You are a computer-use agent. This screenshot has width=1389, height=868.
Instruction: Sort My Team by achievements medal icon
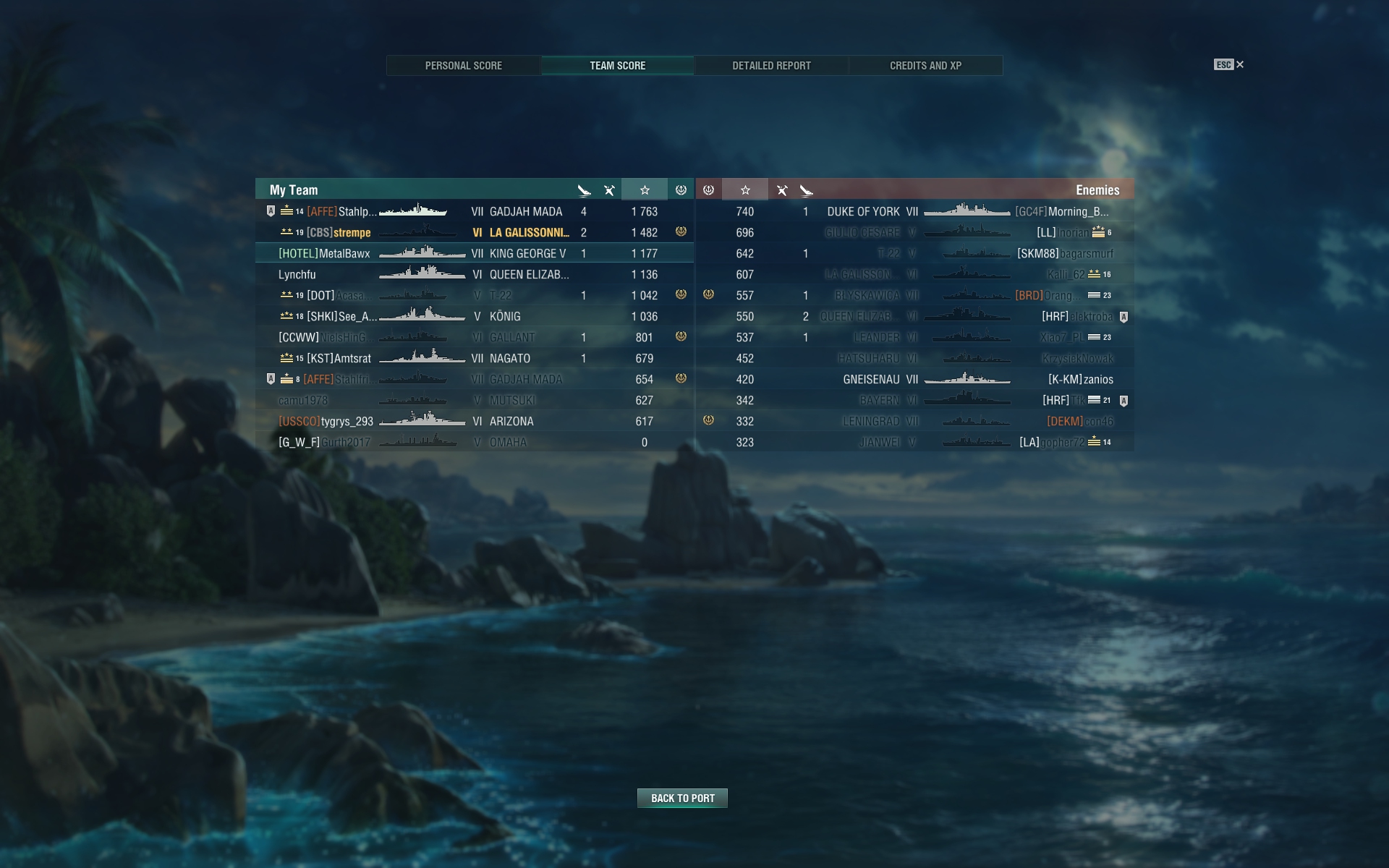point(681,190)
